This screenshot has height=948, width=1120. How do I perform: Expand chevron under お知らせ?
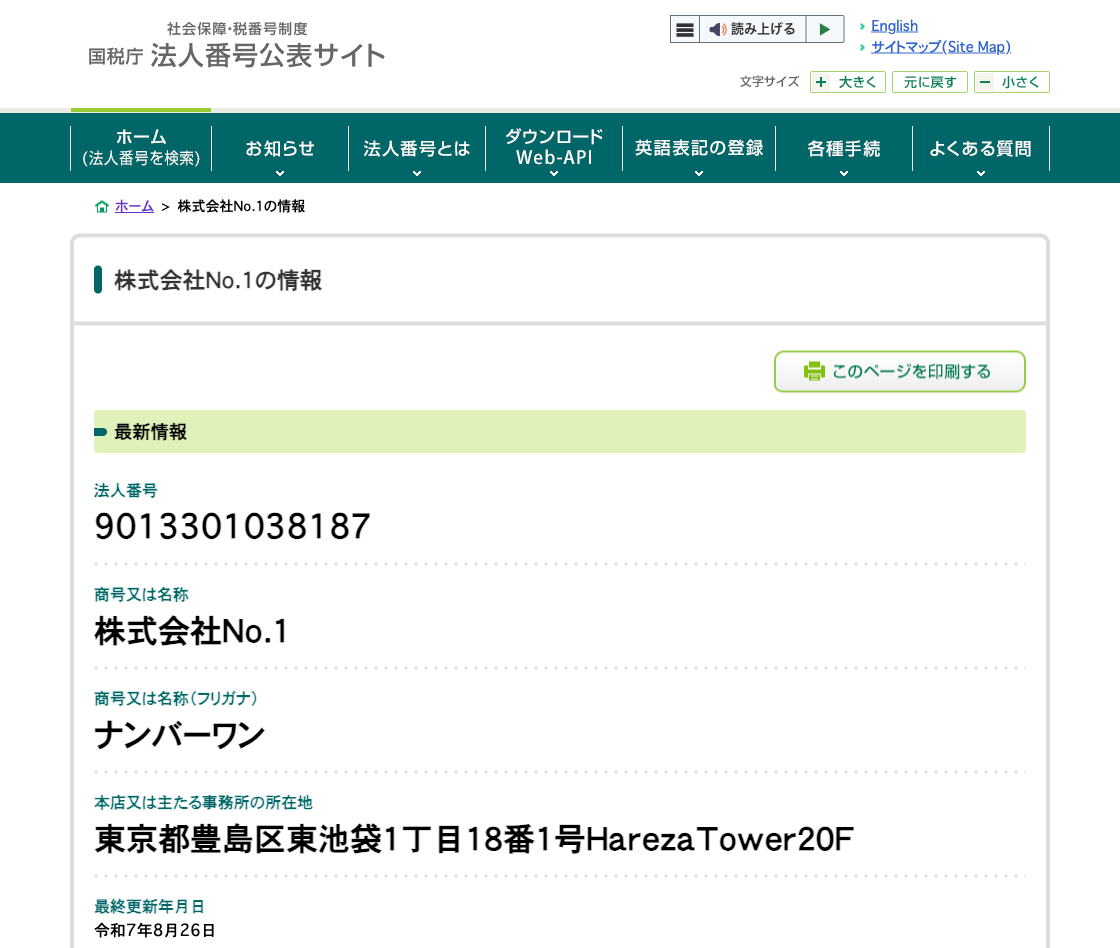tap(280, 174)
